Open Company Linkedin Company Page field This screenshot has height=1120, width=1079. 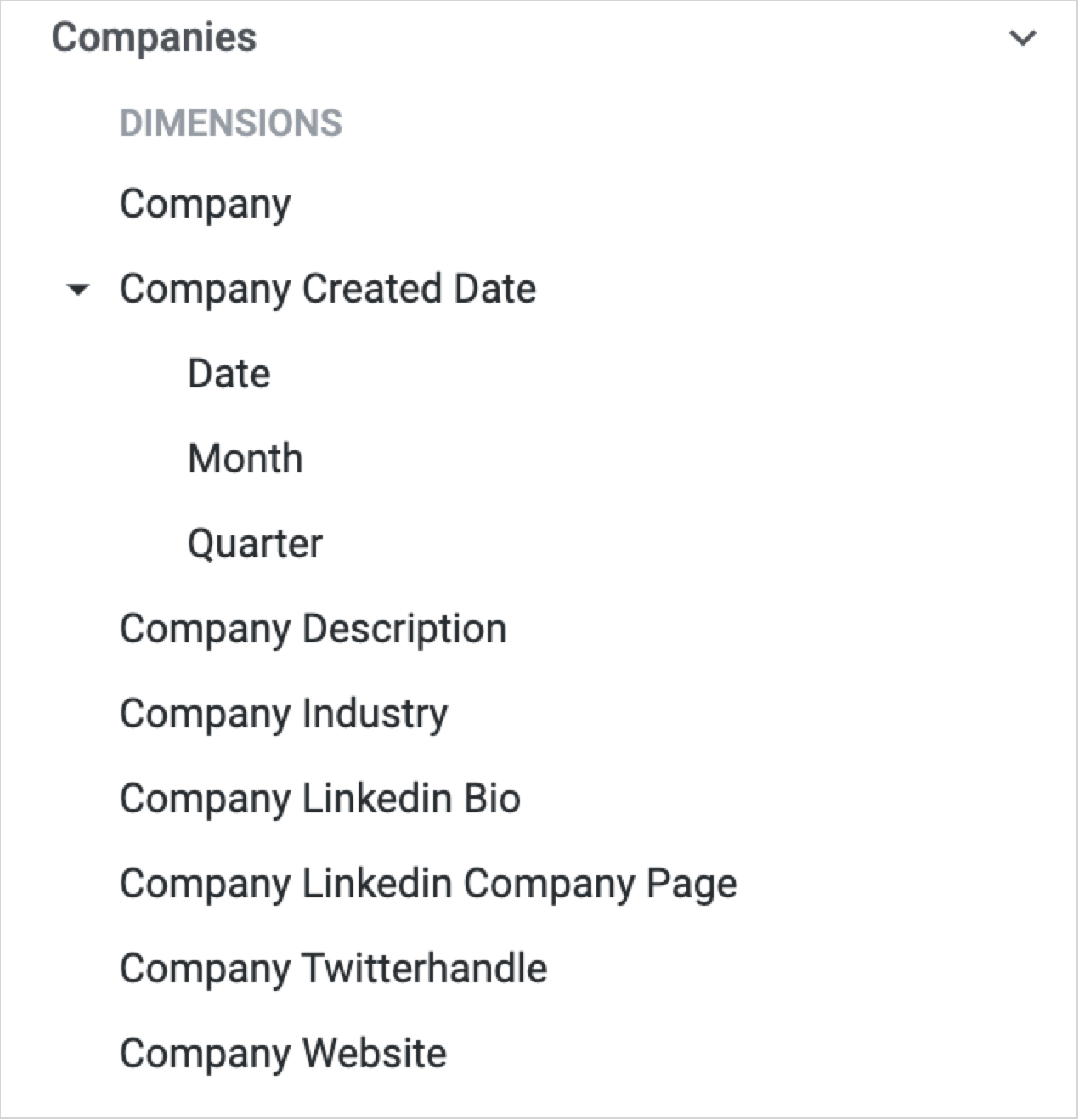click(428, 884)
